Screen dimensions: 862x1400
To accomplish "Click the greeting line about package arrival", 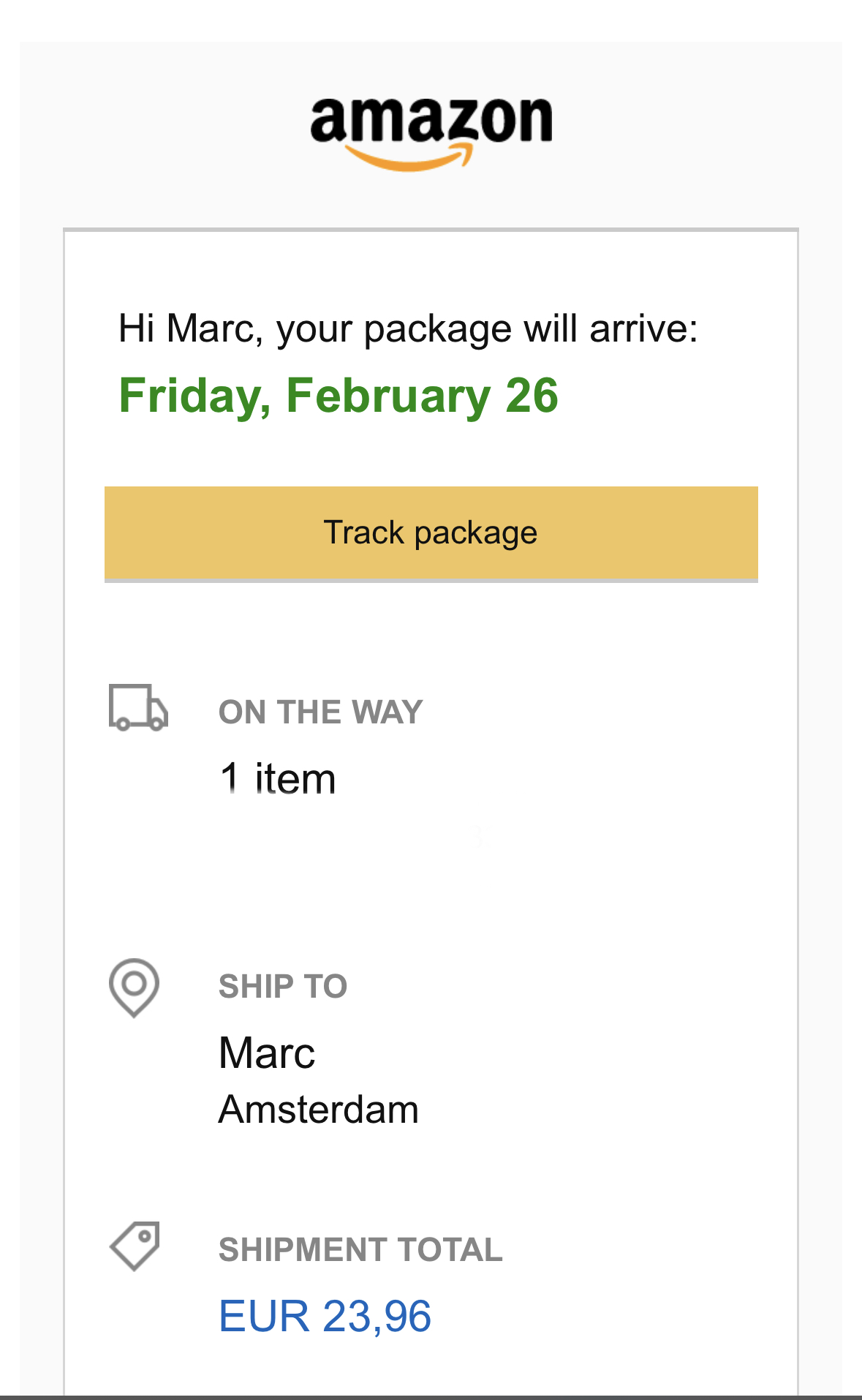I will coord(408,329).
